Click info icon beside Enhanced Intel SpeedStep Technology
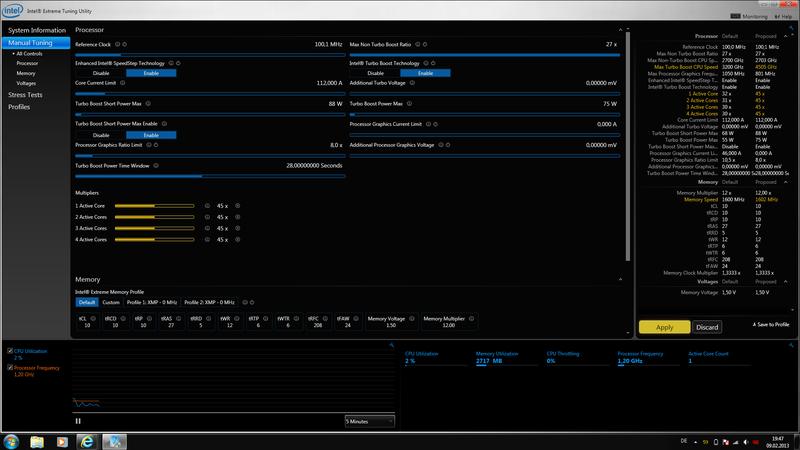800x450 pixels. (171, 63)
